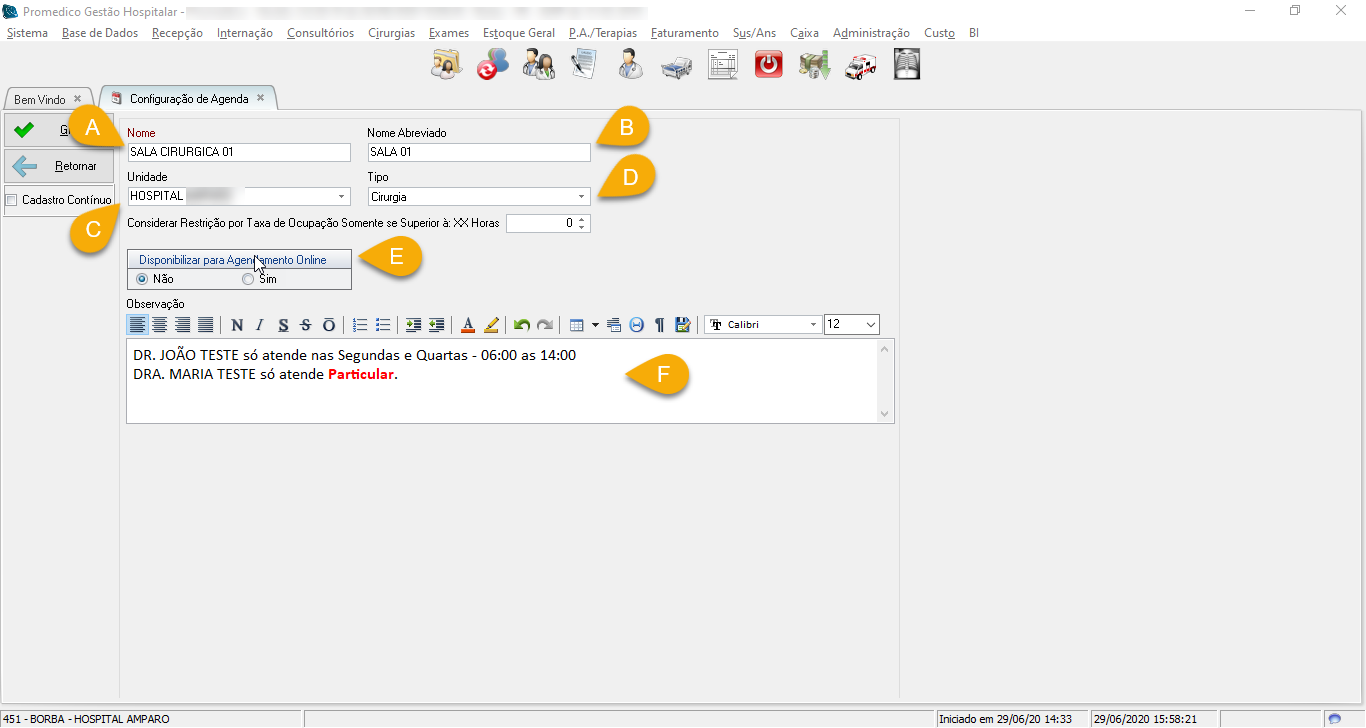The image size is (1366, 728).
Task: Switch to the Bem Vindo tab
Action: [x=40, y=100]
